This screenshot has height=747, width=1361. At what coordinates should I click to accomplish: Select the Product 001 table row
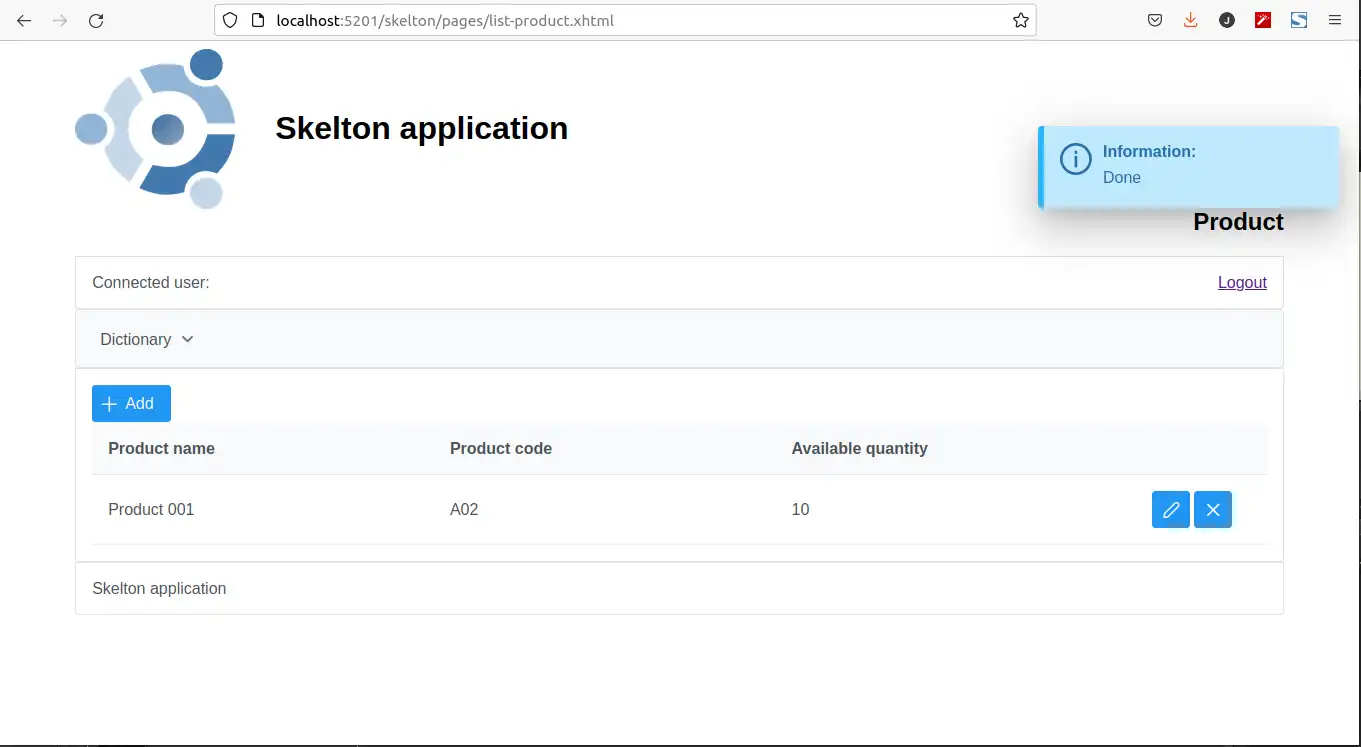[600, 510]
